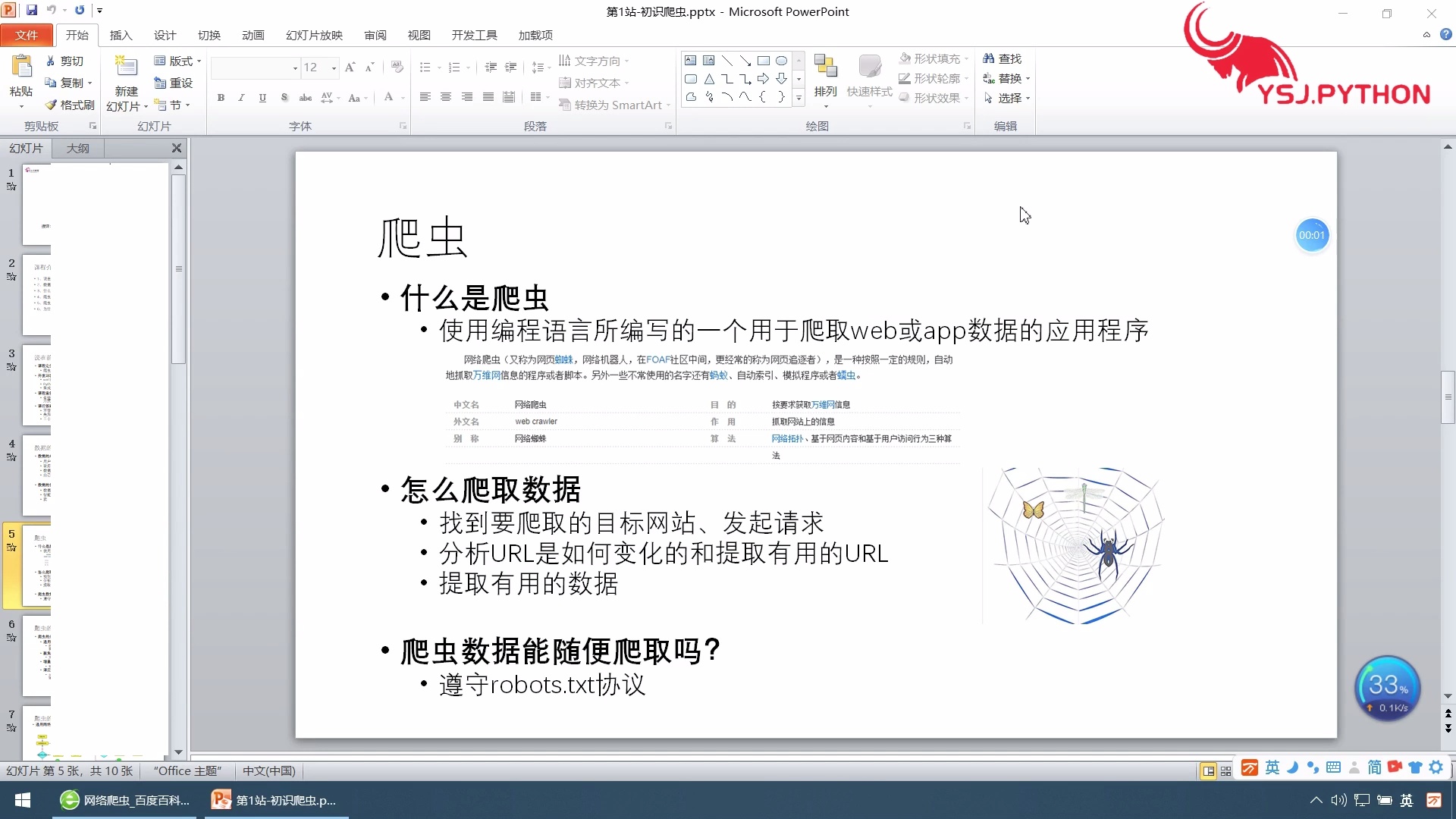The height and width of the screenshot is (819, 1456).
Task: Align text right
Action: [x=467, y=97]
